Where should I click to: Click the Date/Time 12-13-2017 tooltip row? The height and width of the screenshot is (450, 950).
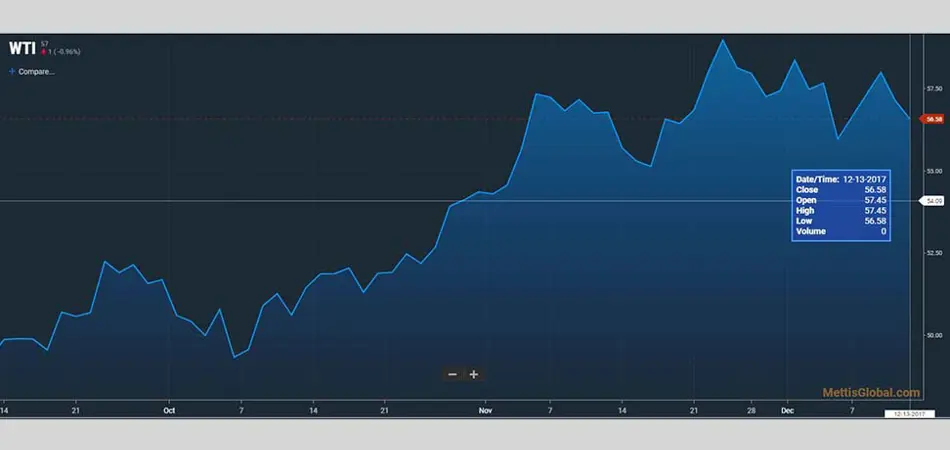(841, 179)
